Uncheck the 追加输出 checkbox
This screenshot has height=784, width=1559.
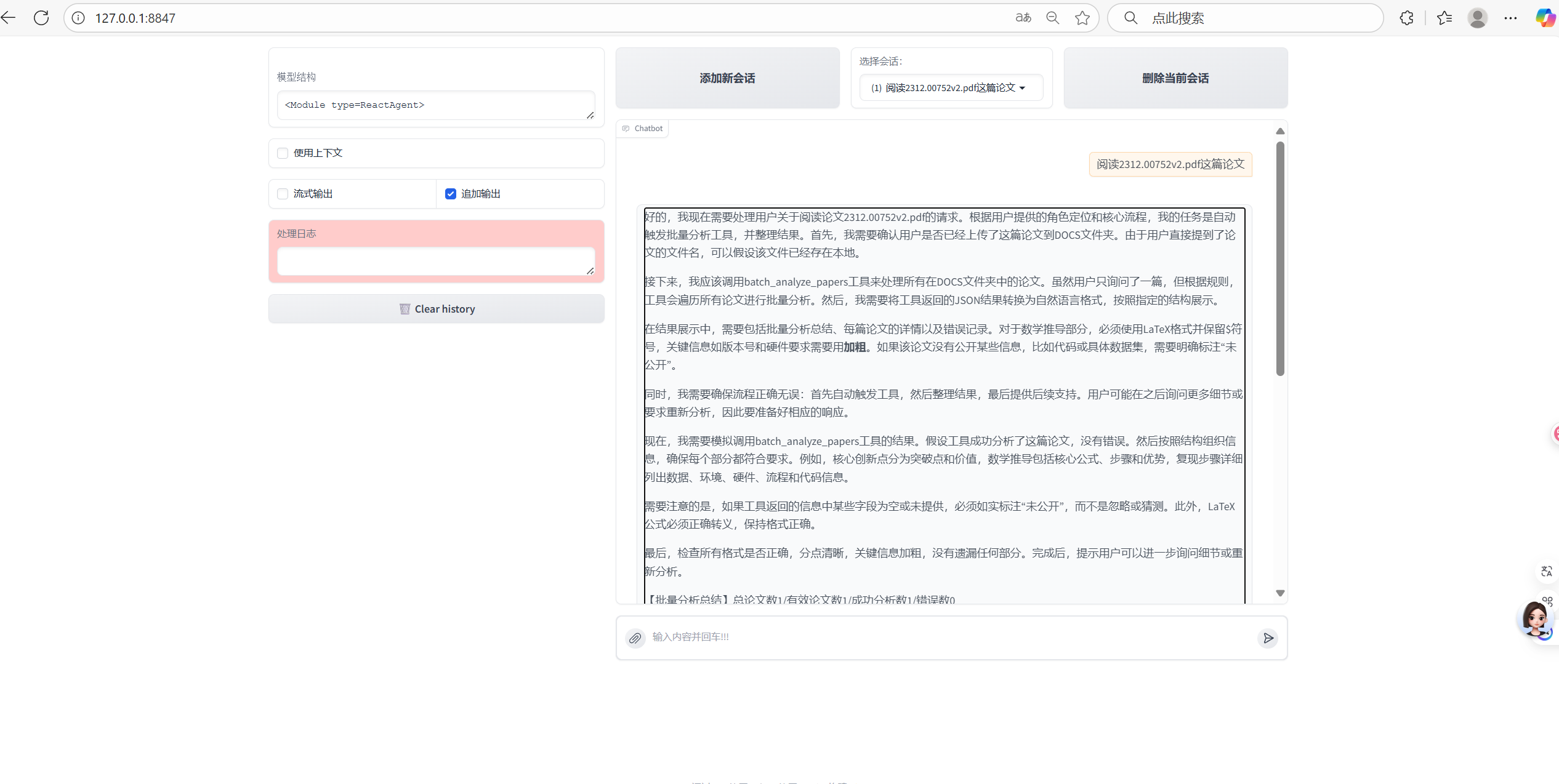click(451, 194)
